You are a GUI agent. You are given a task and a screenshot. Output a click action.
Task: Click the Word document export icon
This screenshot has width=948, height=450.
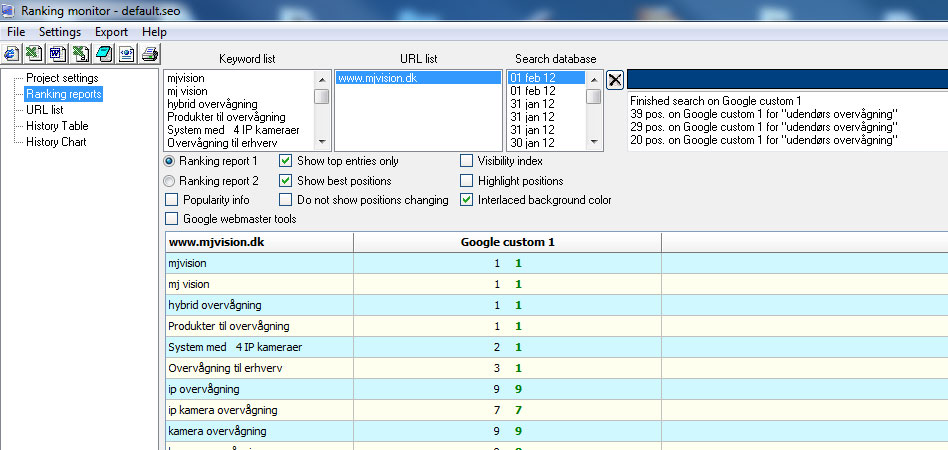57,54
